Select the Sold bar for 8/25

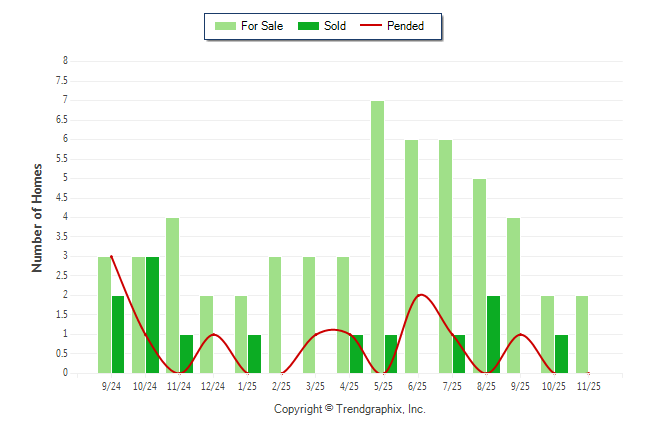494,334
